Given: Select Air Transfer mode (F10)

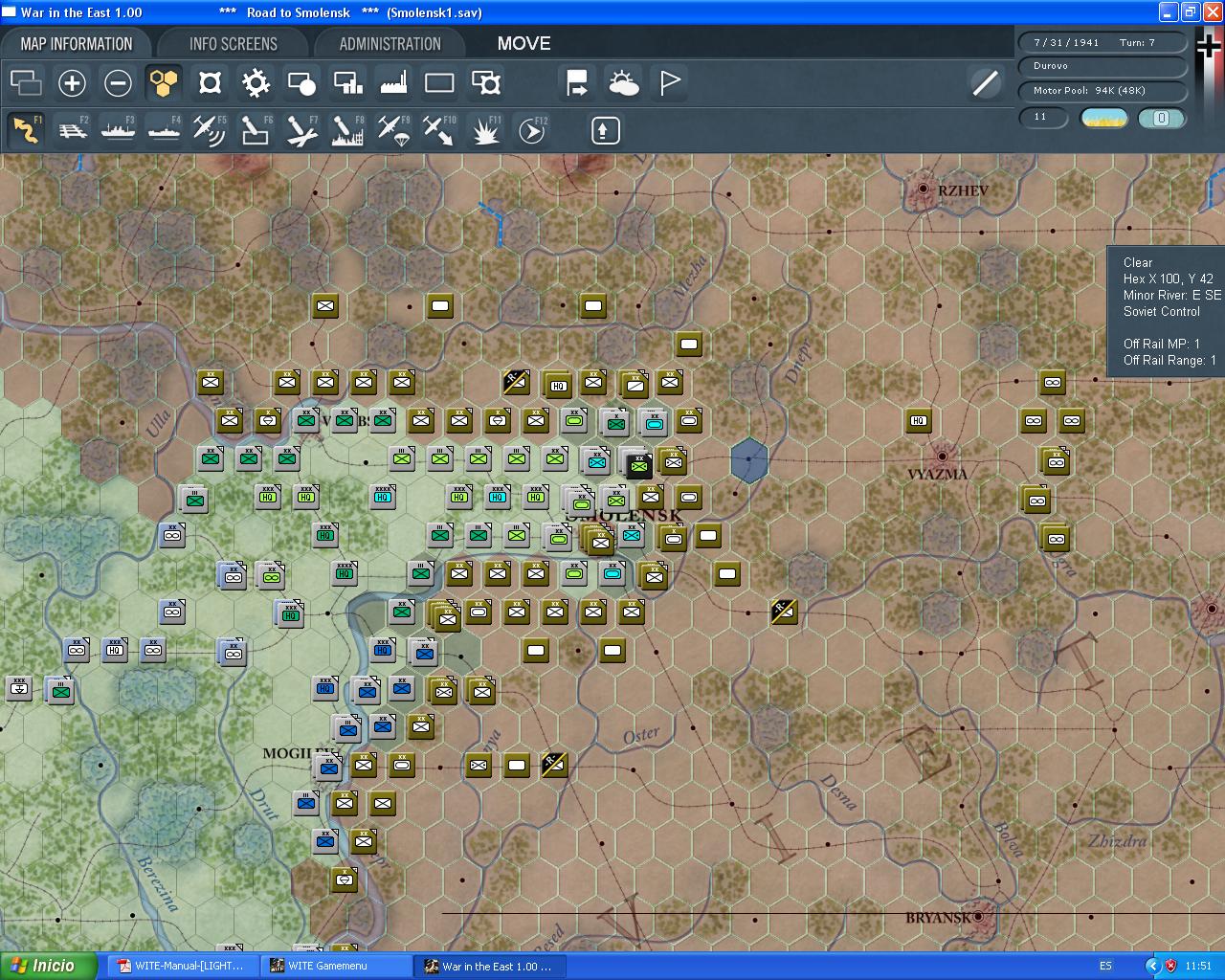Looking at the screenshot, I should tap(439, 130).
